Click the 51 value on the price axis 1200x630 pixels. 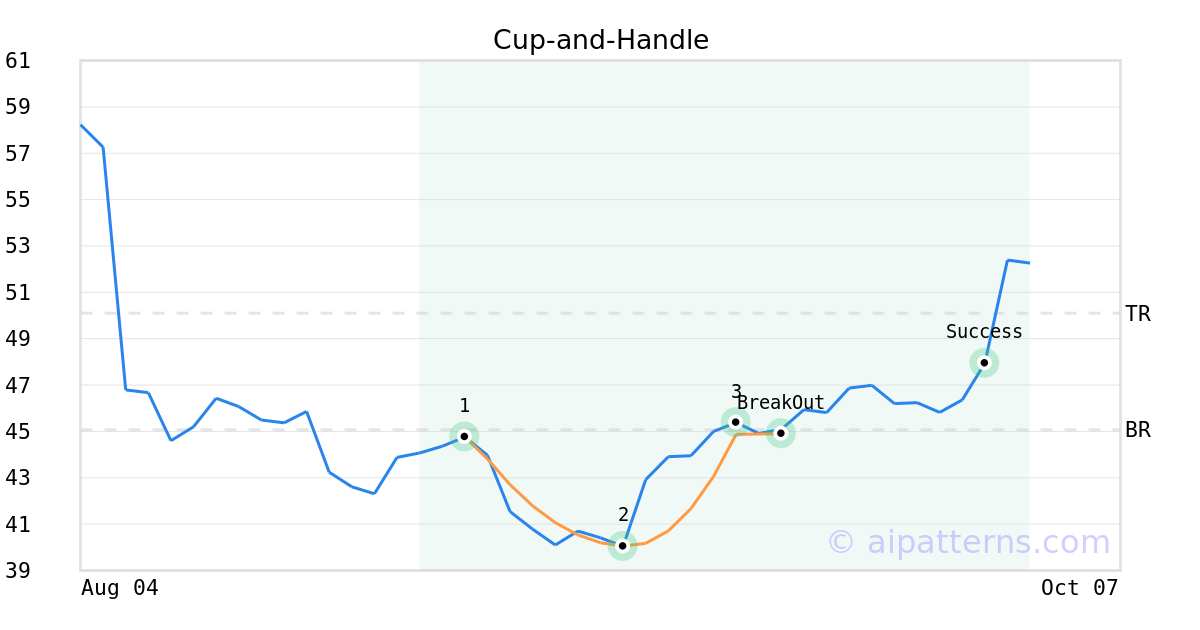pyautogui.click(x=18, y=293)
